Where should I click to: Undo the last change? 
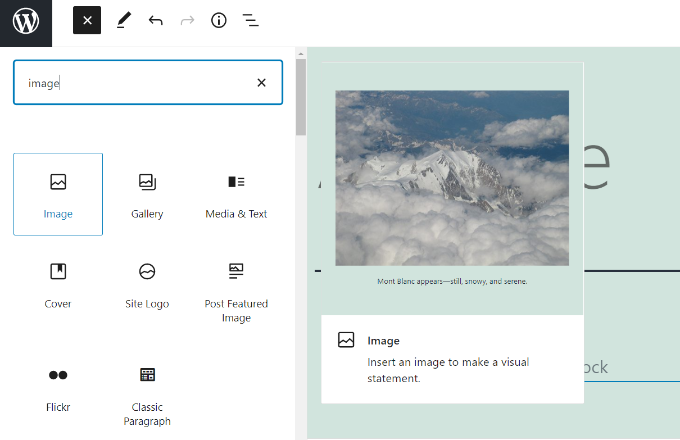155,21
